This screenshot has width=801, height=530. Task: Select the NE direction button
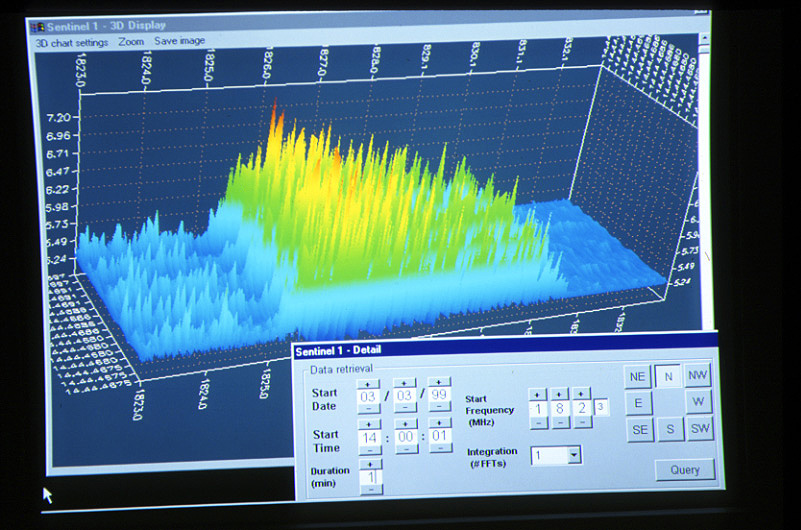(x=637, y=377)
